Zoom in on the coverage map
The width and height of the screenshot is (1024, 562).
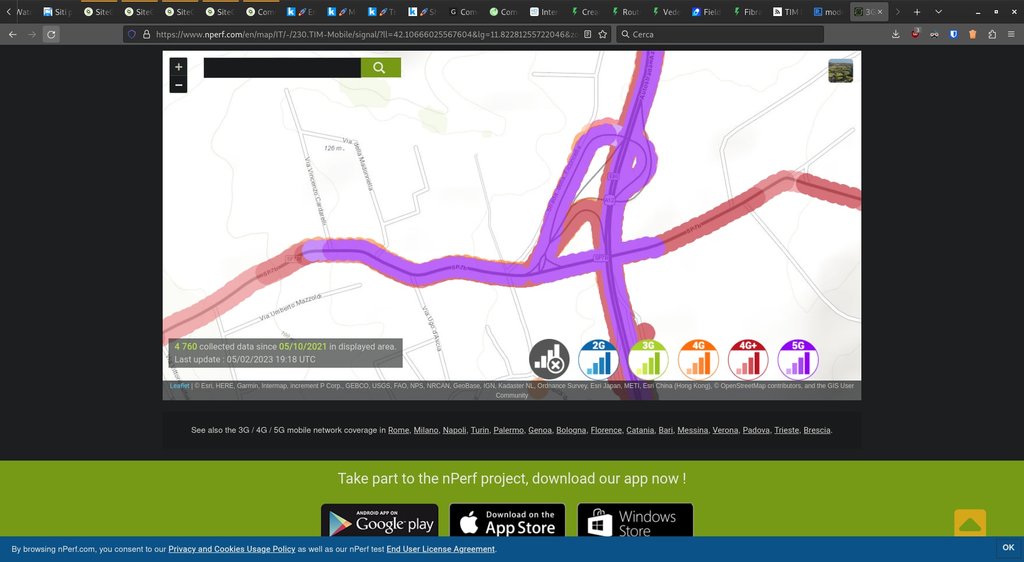click(x=179, y=67)
